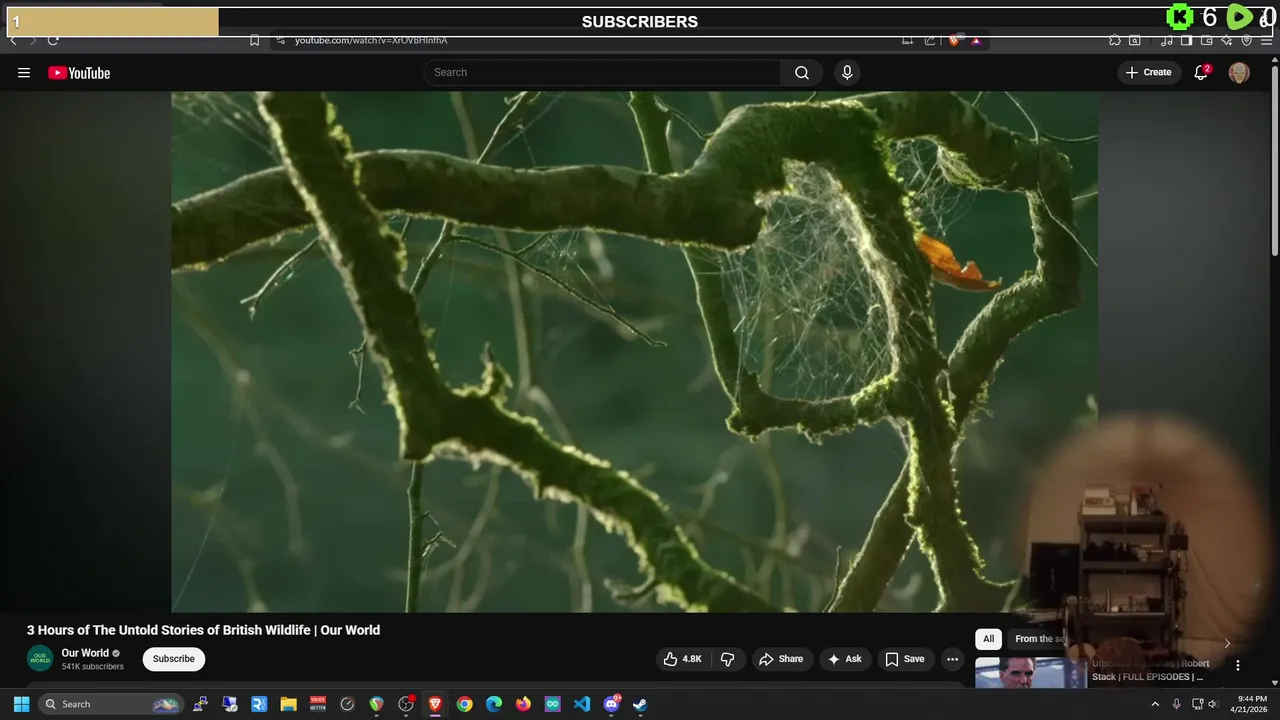Subscribe to Our World channel

point(174,659)
